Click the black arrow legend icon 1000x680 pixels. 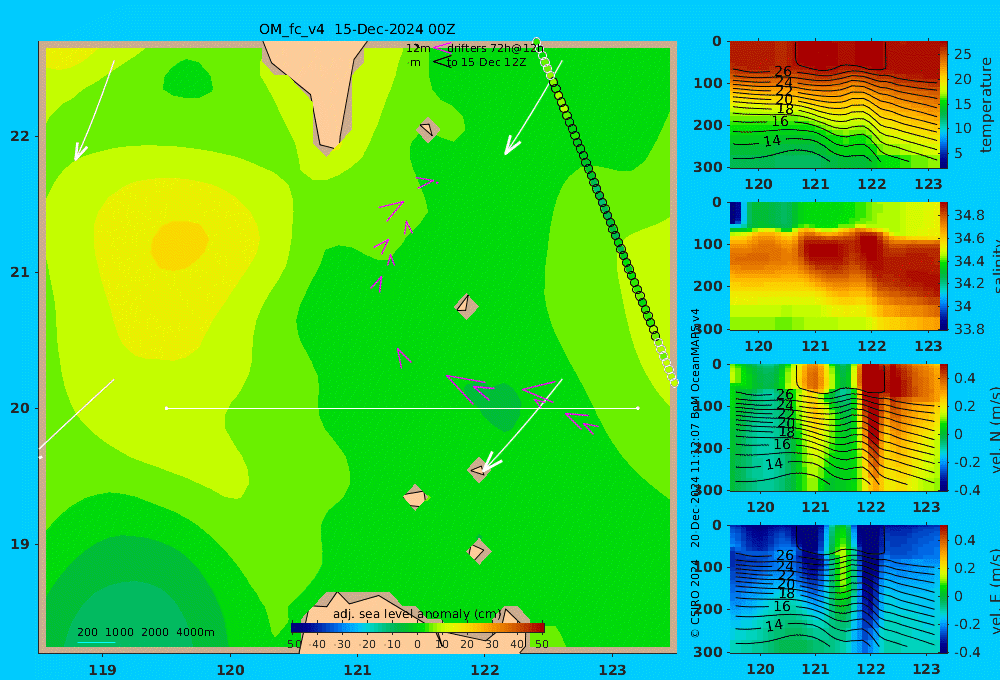(x=441, y=62)
